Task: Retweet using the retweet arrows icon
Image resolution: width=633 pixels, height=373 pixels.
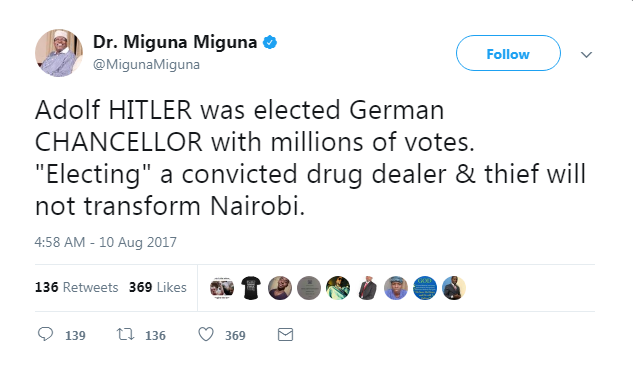Action: pos(125,334)
